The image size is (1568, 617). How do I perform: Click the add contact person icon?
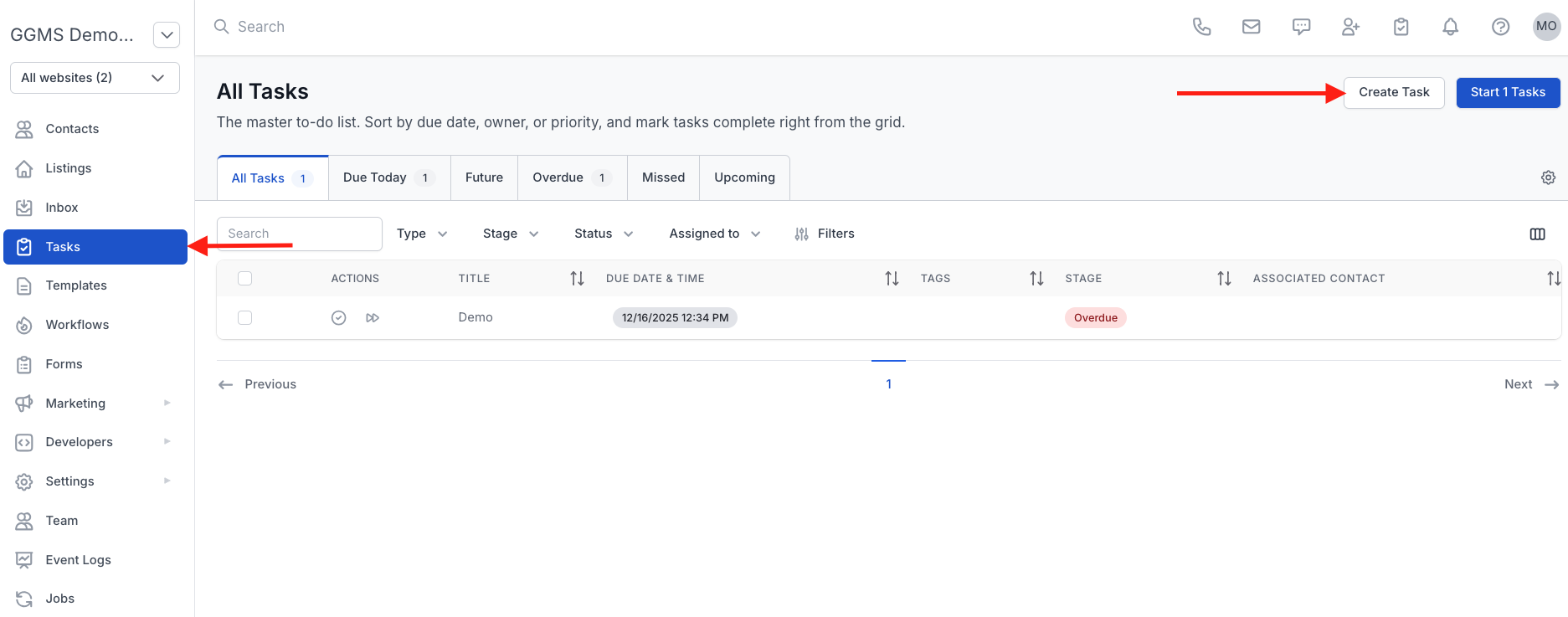(1350, 27)
